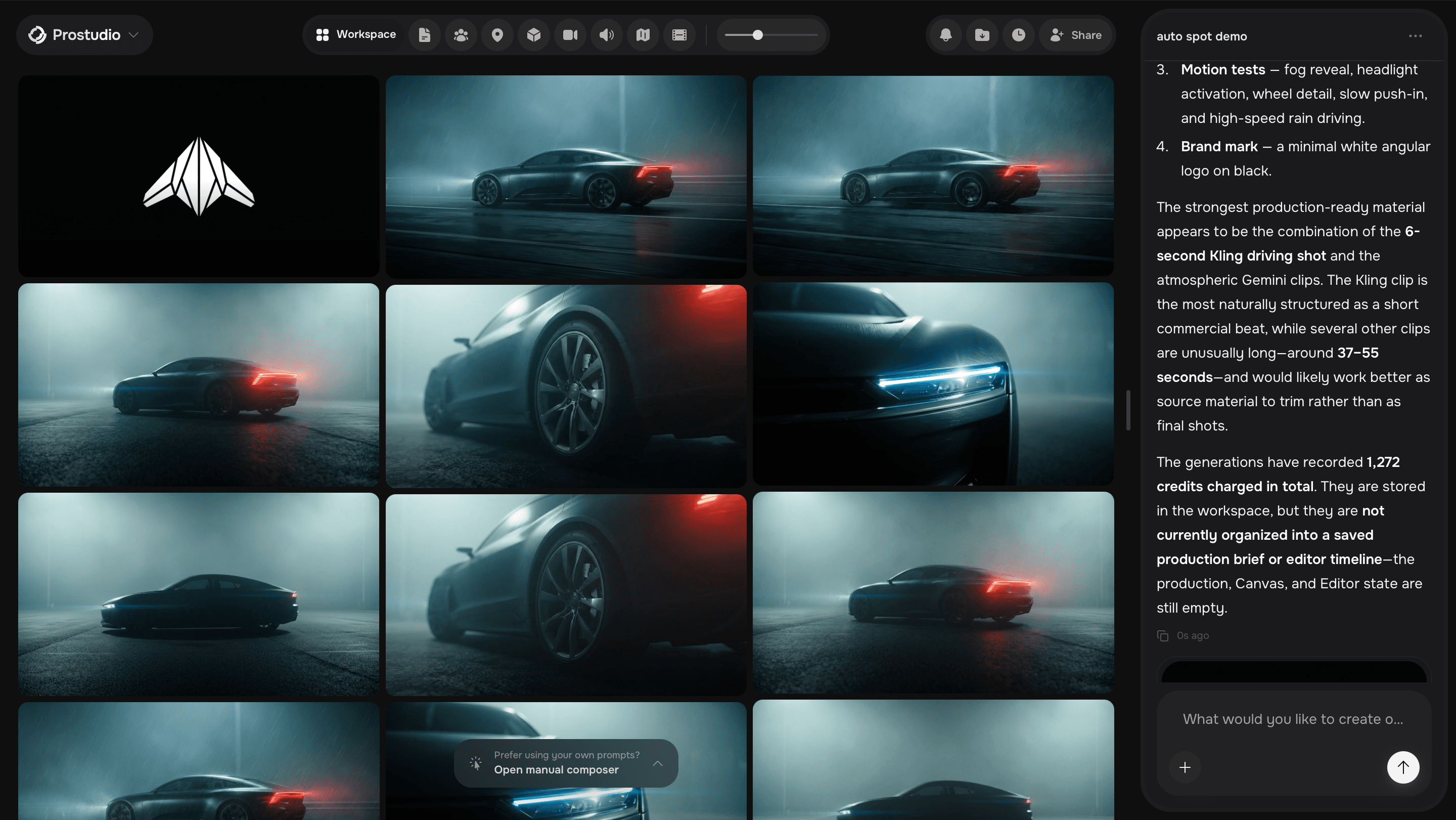Open the storyboard map icon tab

tap(643, 35)
